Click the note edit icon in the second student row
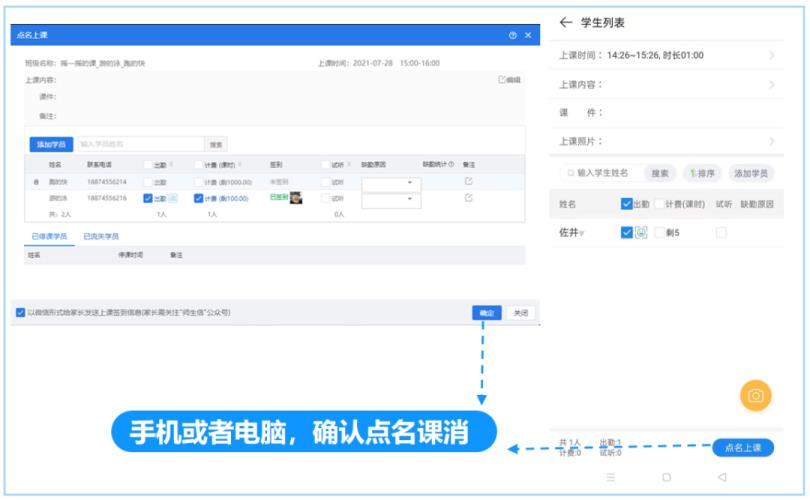The width and height of the screenshot is (810, 500). (x=467, y=198)
